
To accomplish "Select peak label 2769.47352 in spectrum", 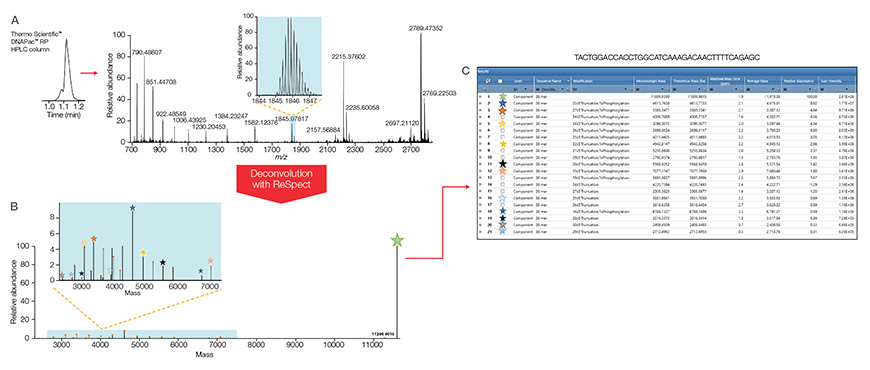I will tap(426, 27).
